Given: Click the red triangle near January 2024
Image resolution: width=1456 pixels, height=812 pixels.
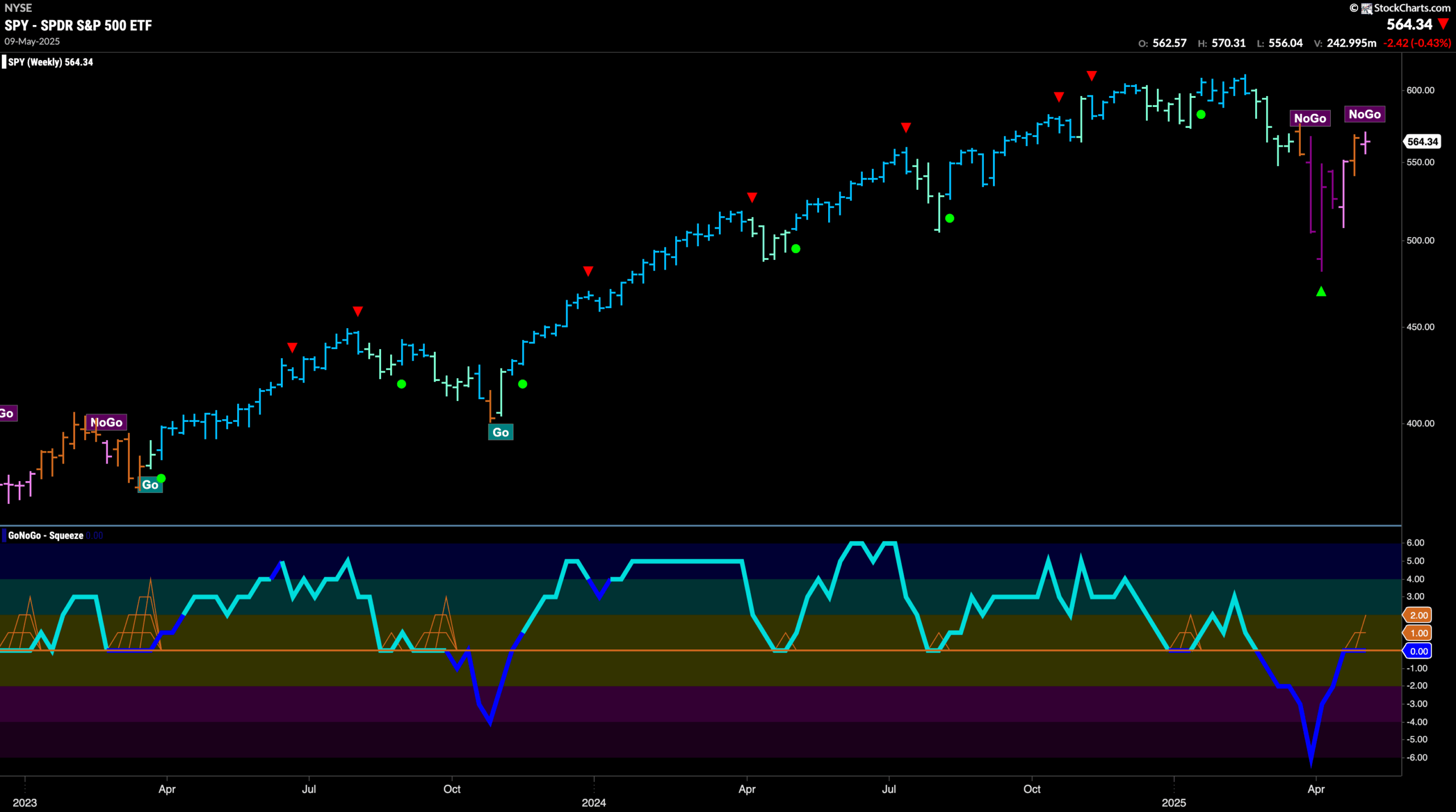Looking at the screenshot, I should (x=588, y=271).
